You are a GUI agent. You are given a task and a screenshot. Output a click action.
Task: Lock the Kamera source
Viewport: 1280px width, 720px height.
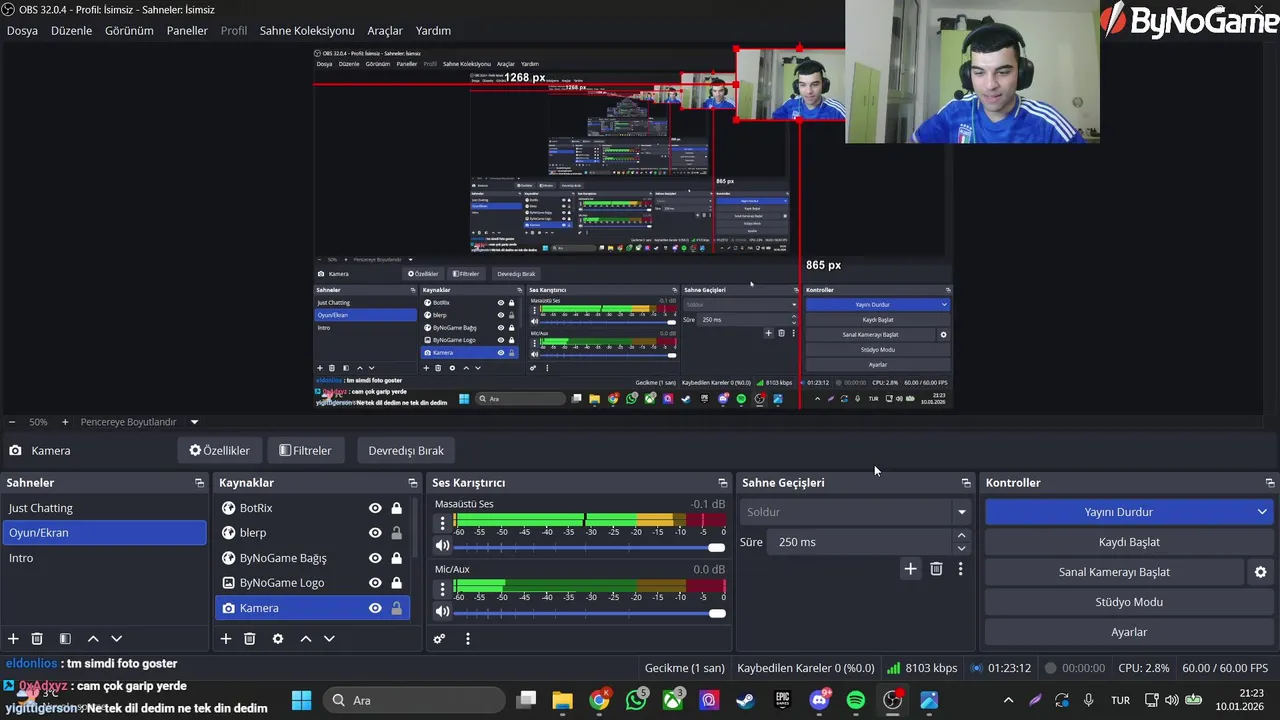(396, 608)
